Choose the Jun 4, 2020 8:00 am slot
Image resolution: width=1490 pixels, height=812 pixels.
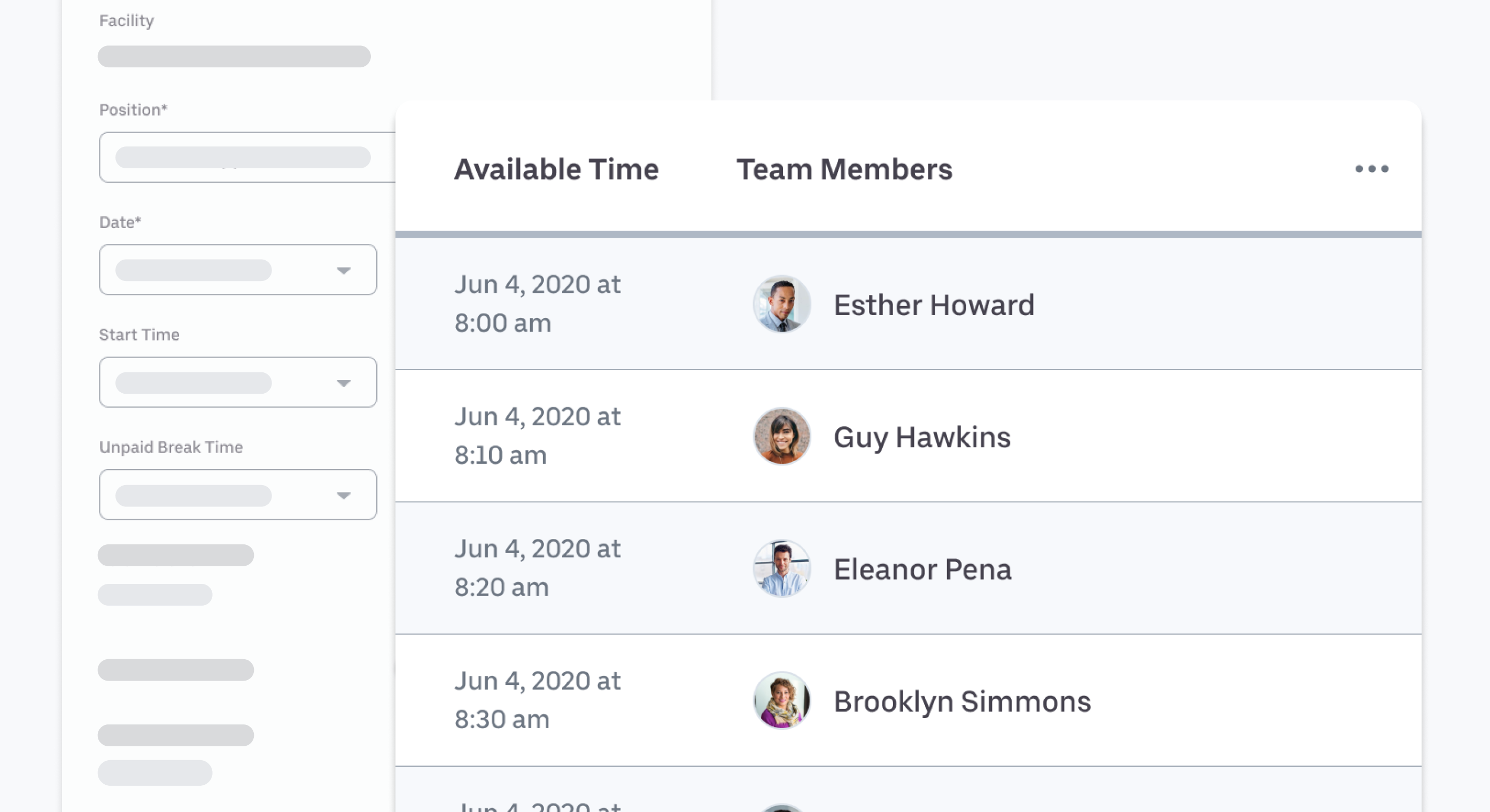click(x=537, y=303)
